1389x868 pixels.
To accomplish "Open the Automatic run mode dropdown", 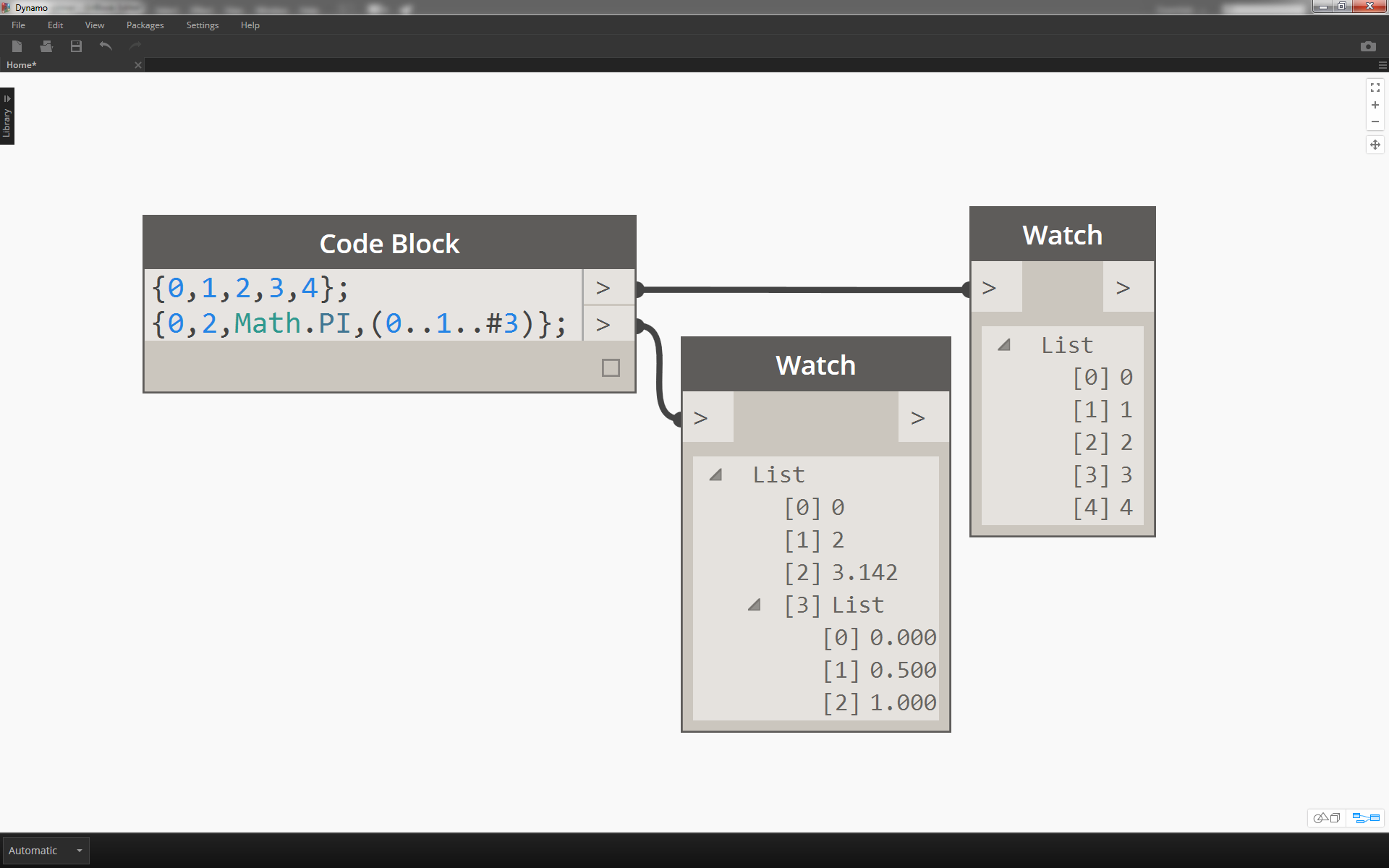I will point(46,851).
